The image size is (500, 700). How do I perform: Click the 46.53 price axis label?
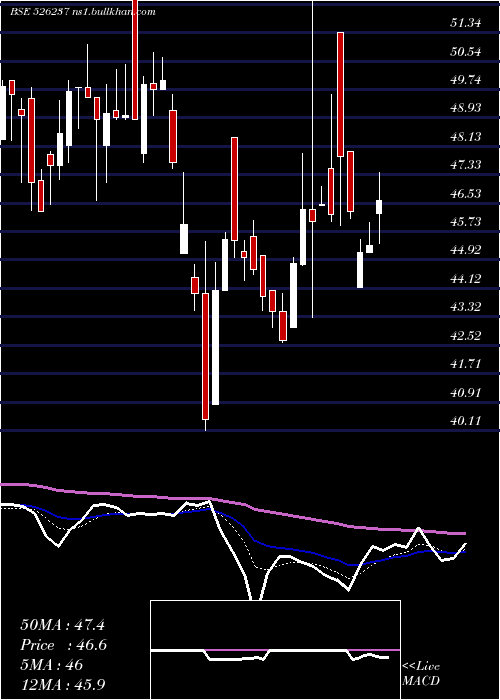click(x=466, y=194)
